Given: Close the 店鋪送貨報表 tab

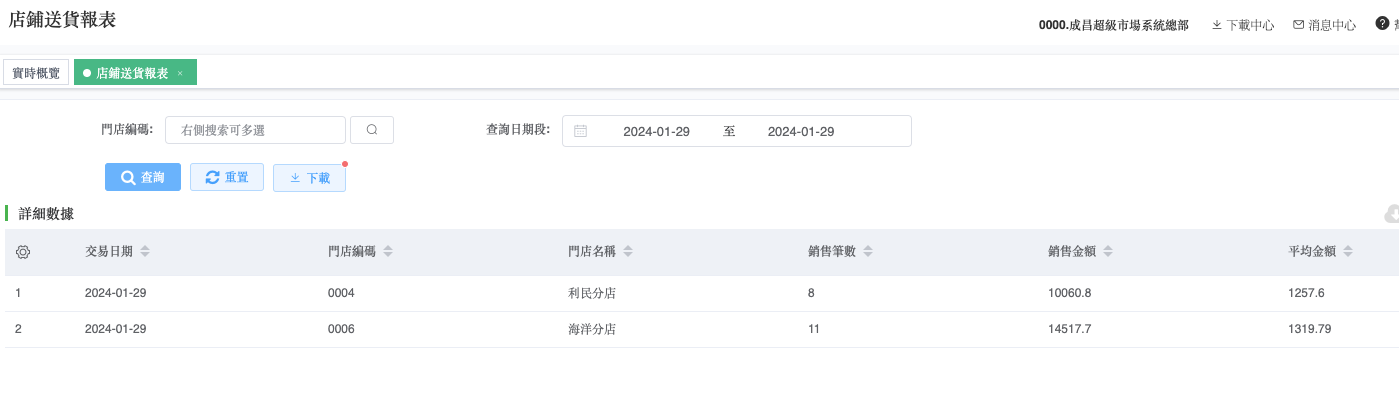Looking at the screenshot, I should pyautogui.click(x=180, y=73).
